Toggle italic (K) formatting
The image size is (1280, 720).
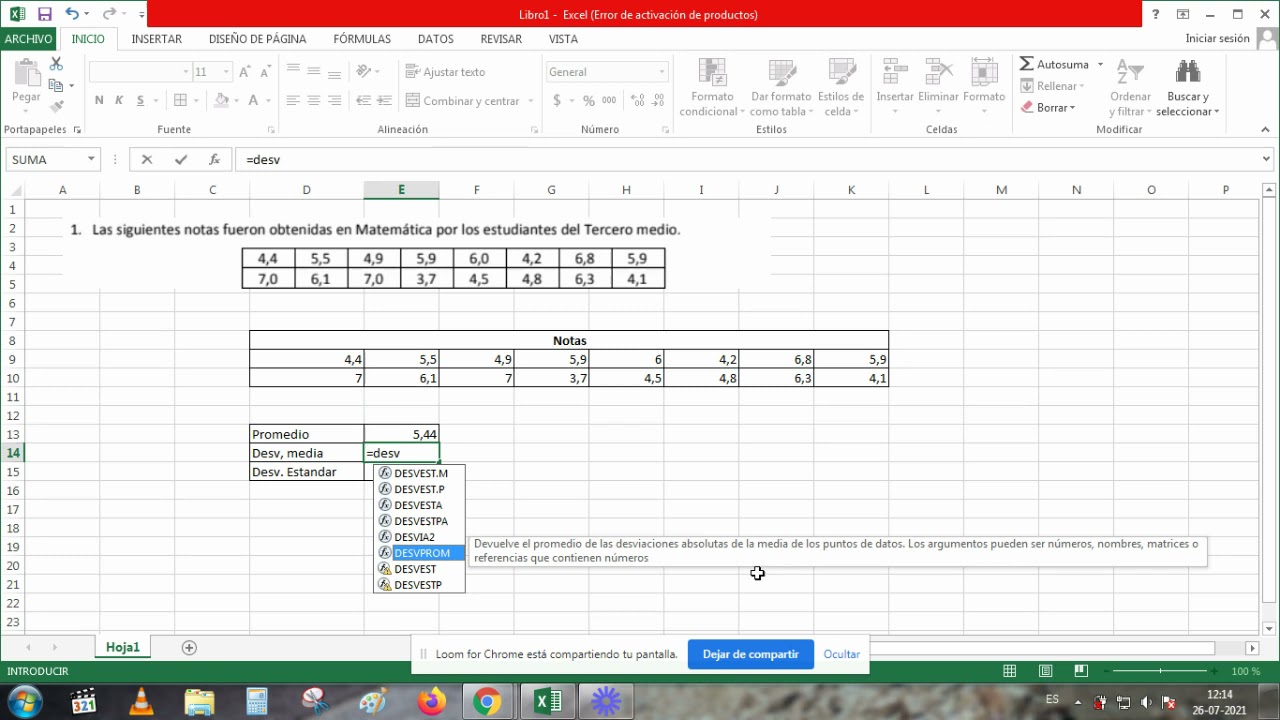[119, 100]
